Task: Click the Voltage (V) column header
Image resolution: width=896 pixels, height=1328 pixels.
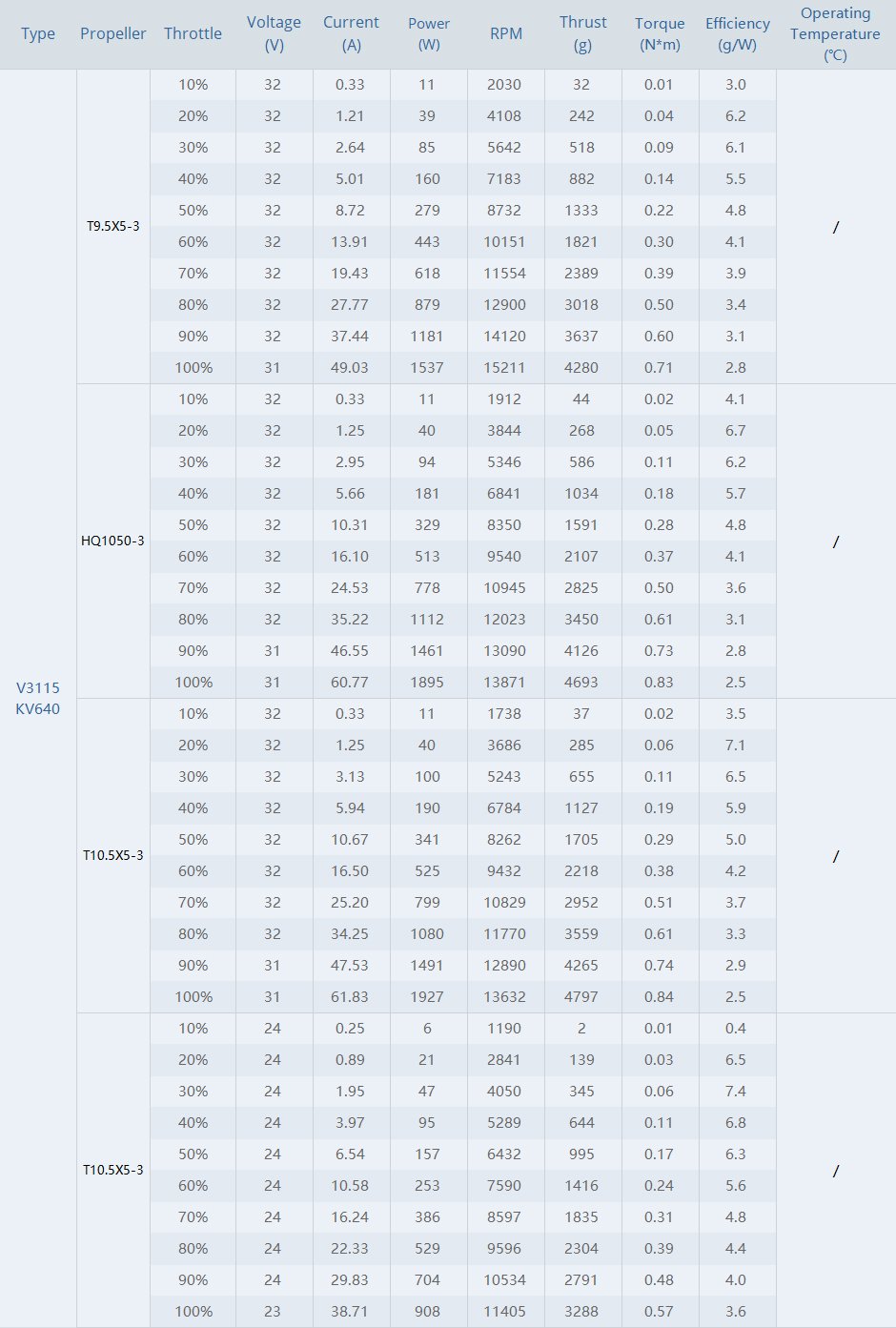Action: coord(274,33)
